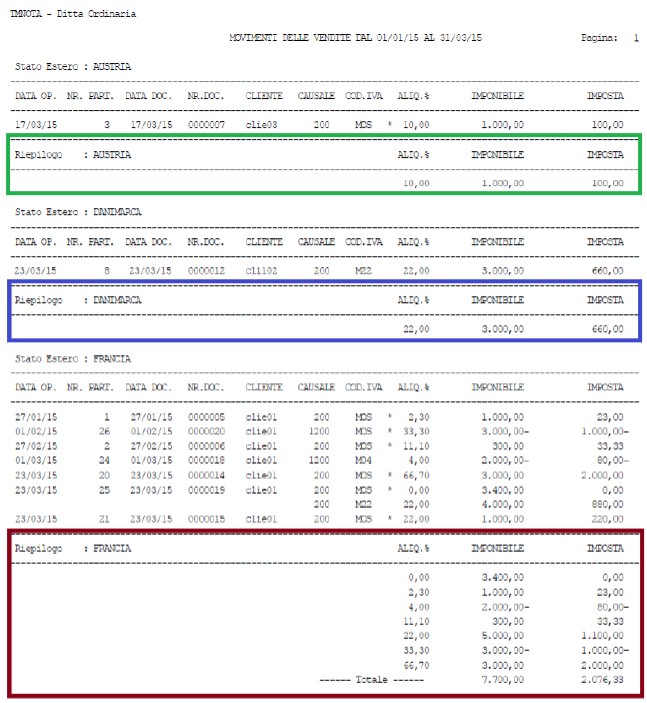Screen dimensions: 647x703
Task: Click the Pagina 1 page indicator
Action: point(610,38)
